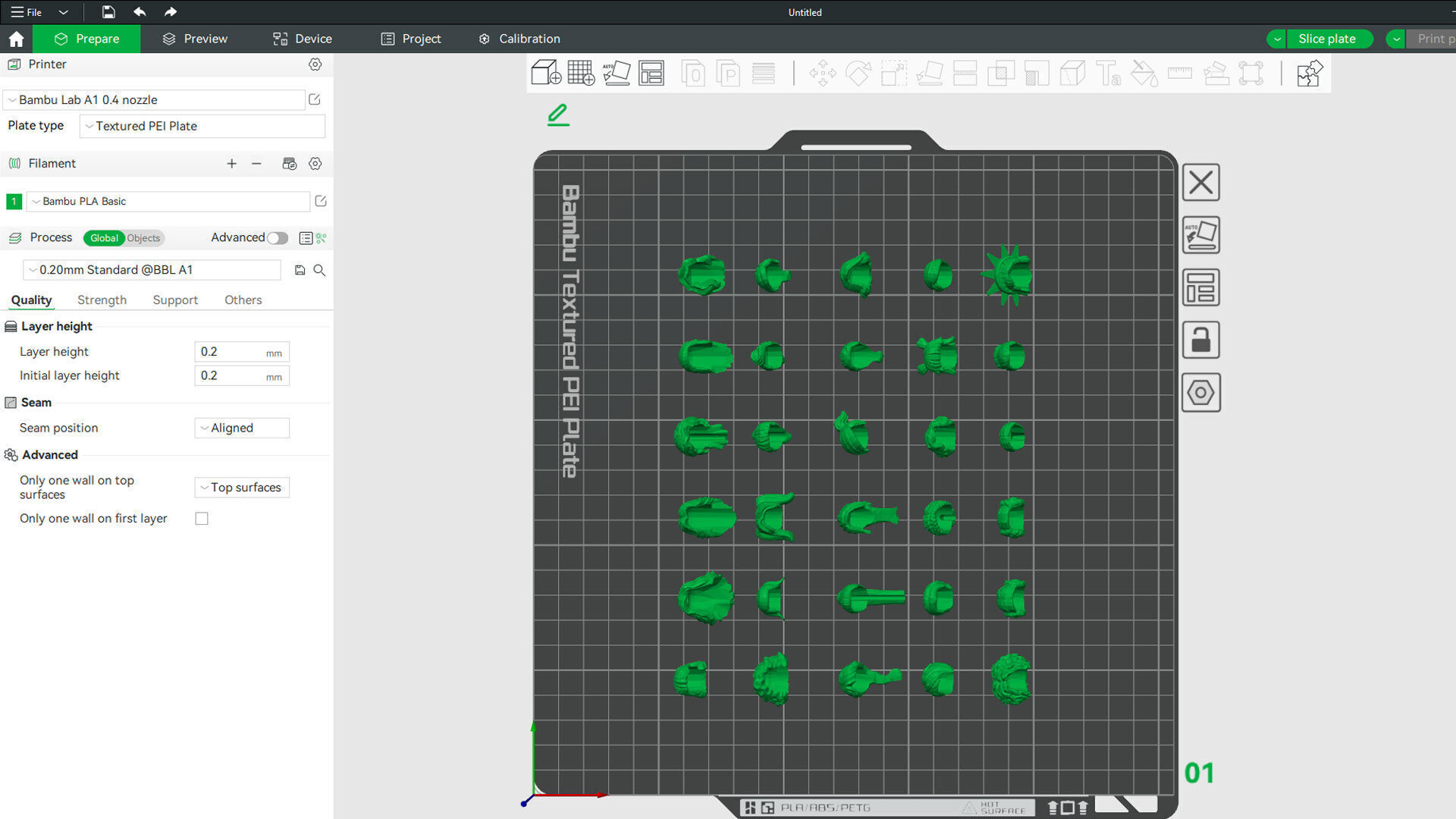
Task: Click the Slice plate button
Action: click(x=1326, y=39)
